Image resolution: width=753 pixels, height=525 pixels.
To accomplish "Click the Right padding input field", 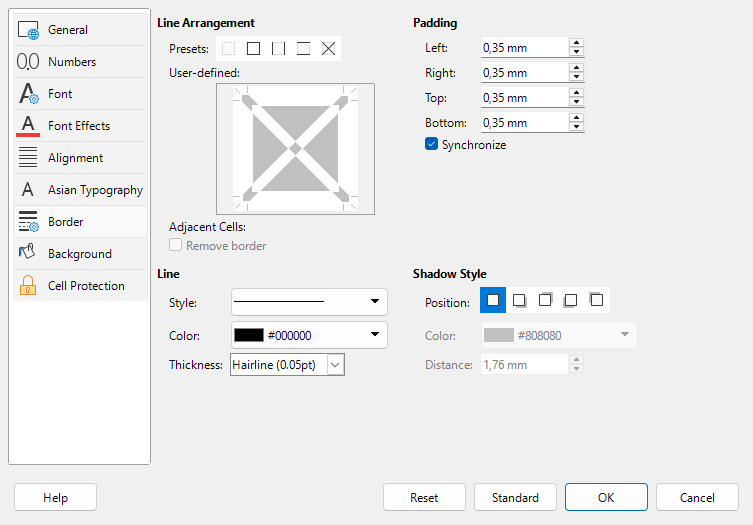I will (x=524, y=73).
